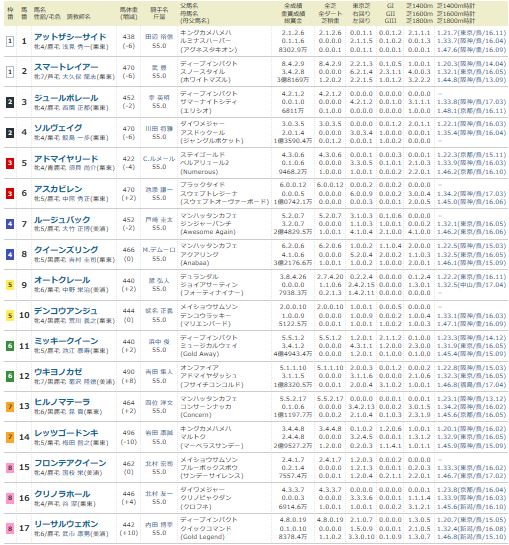509x545 pixels.
Task: Open horse page for ウキヨノカゼ
Action: [x=58, y=372]
